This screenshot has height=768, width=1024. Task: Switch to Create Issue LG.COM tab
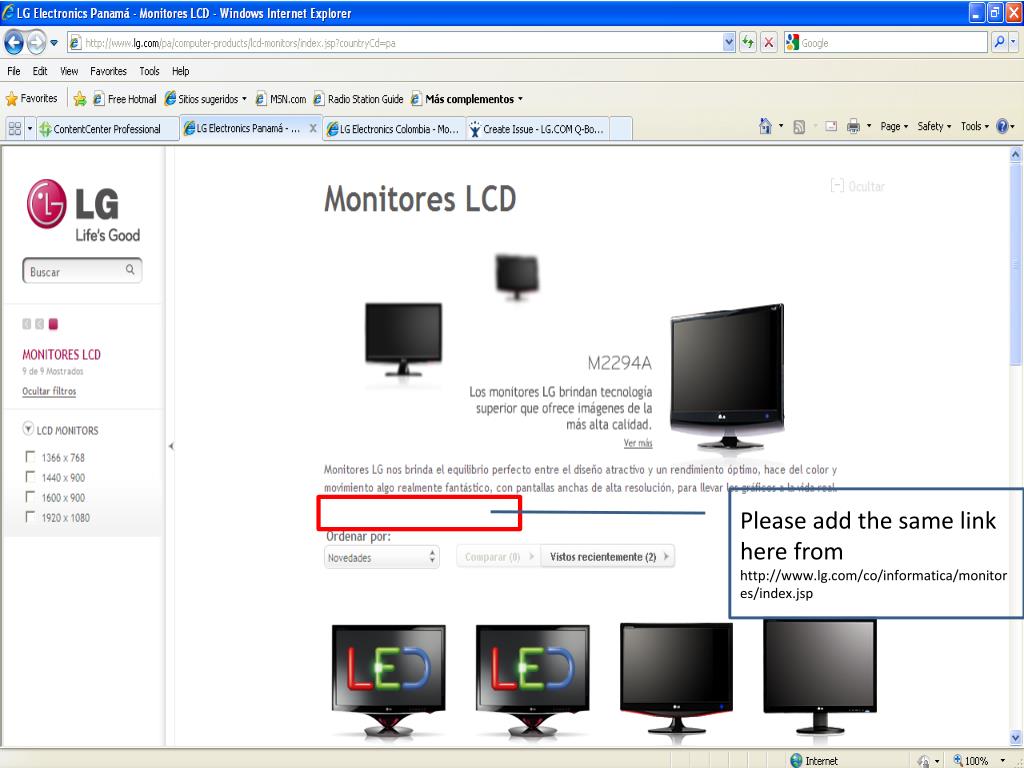[537, 129]
